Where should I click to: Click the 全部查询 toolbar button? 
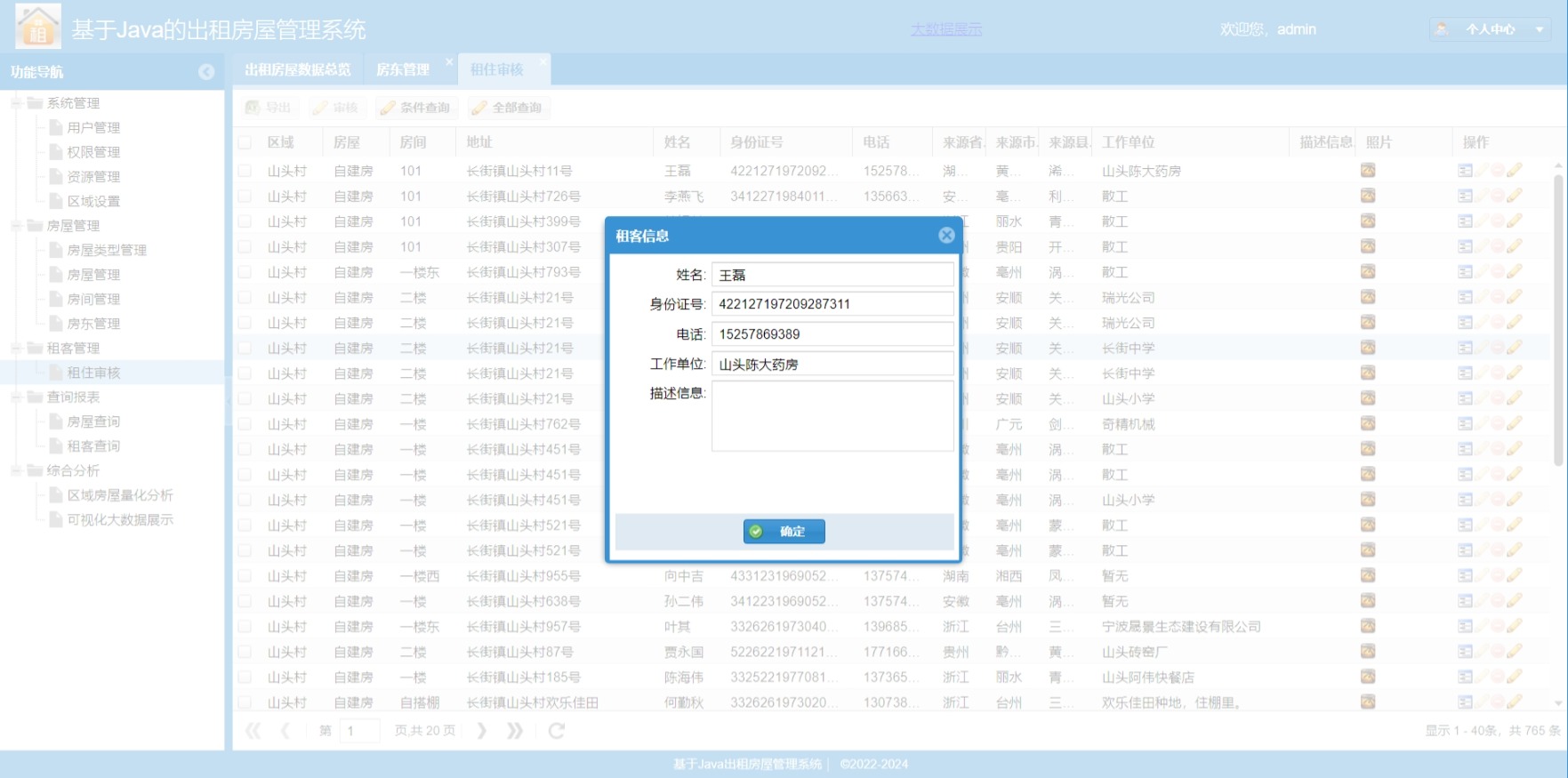click(508, 108)
